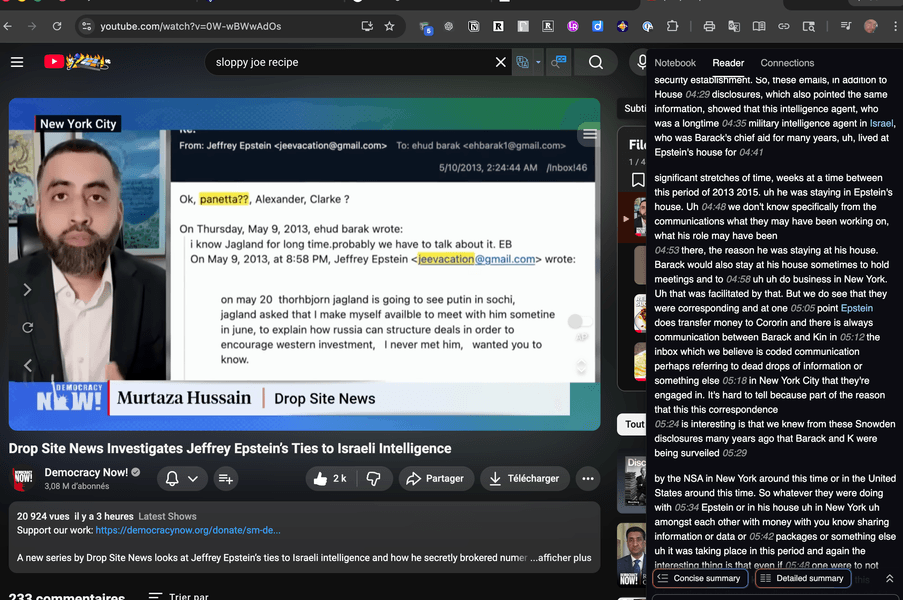Switch to the Notebook tab
The width and height of the screenshot is (903, 600).
tap(675, 63)
